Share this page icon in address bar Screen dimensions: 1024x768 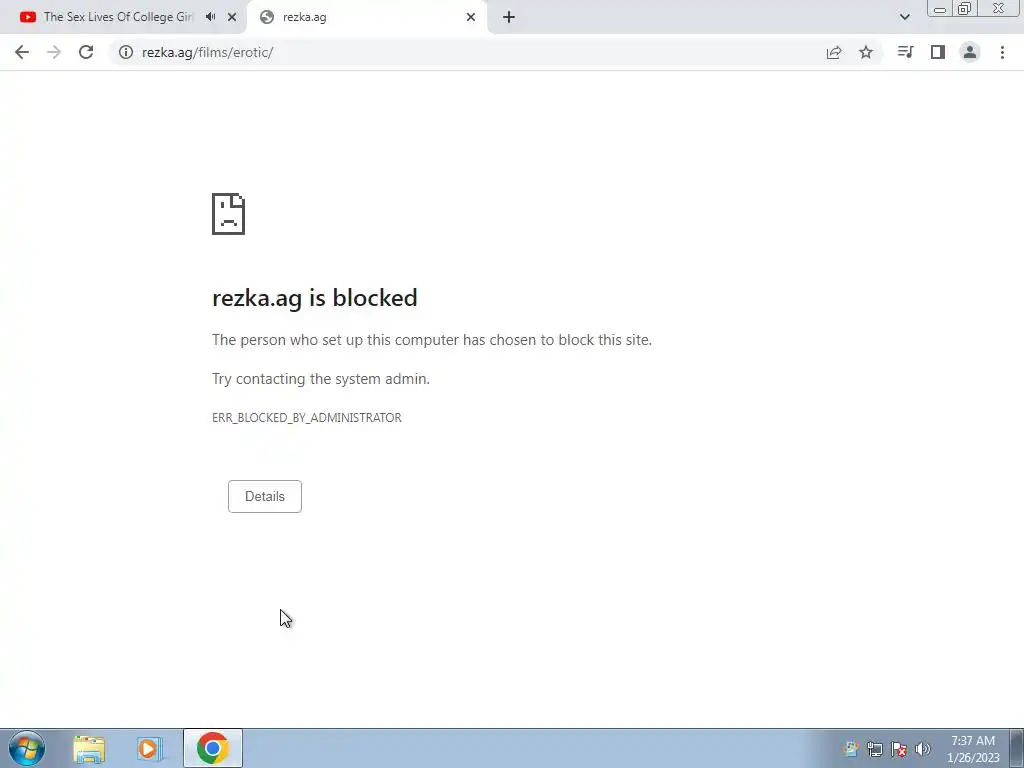pos(834,52)
